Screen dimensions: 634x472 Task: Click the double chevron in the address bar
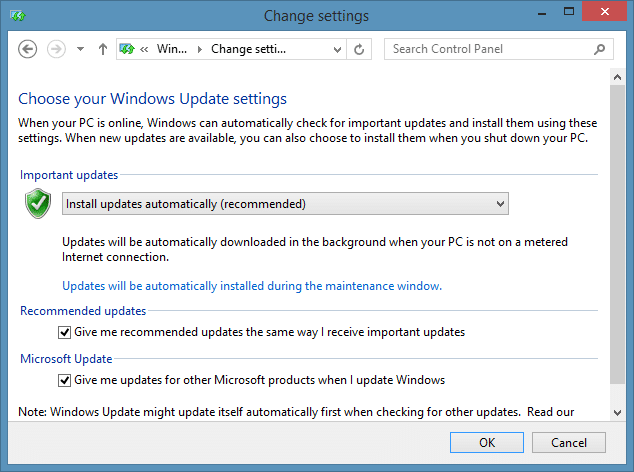click(144, 49)
